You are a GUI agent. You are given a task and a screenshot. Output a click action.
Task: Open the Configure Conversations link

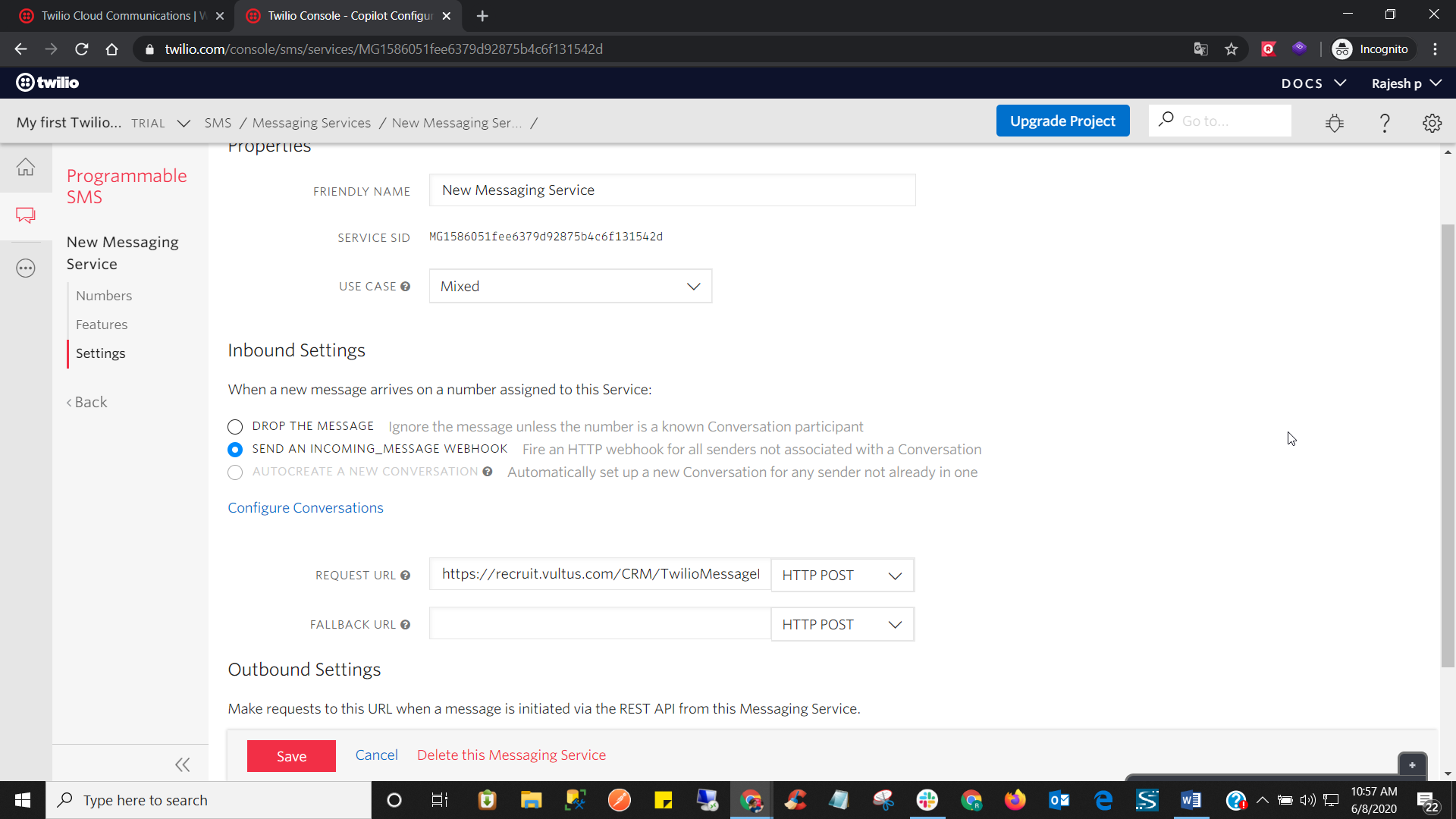306,508
